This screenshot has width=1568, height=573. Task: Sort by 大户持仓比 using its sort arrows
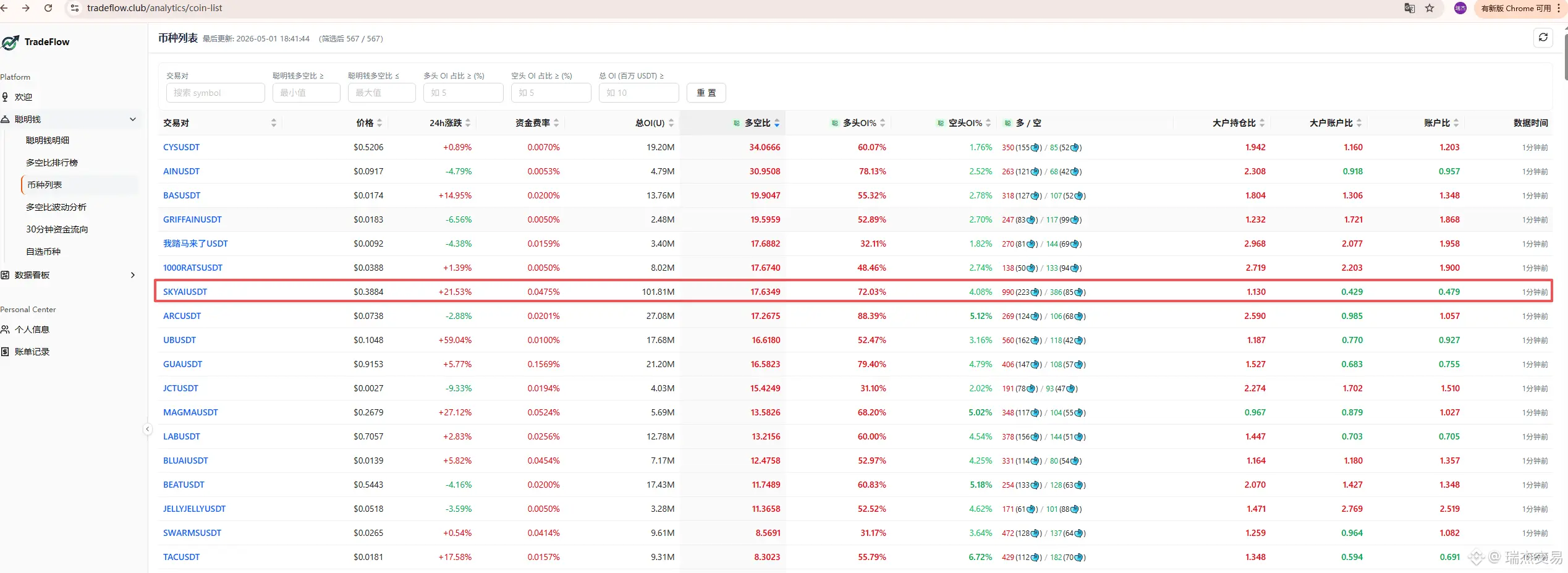(1262, 123)
